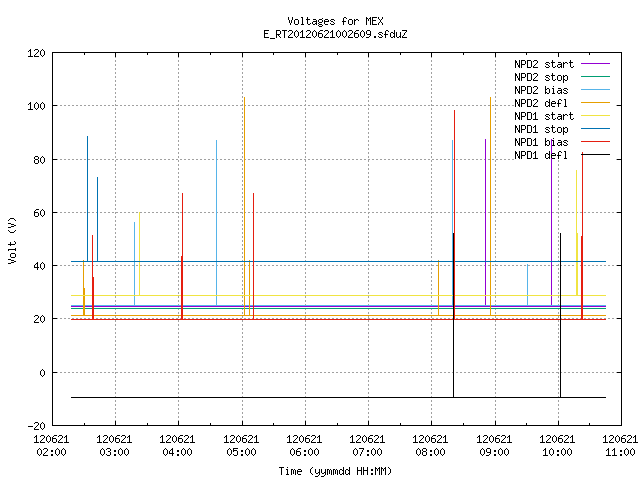
Task: Click the black vertical line just after 10:00
Action: pyautogui.click(x=560, y=315)
